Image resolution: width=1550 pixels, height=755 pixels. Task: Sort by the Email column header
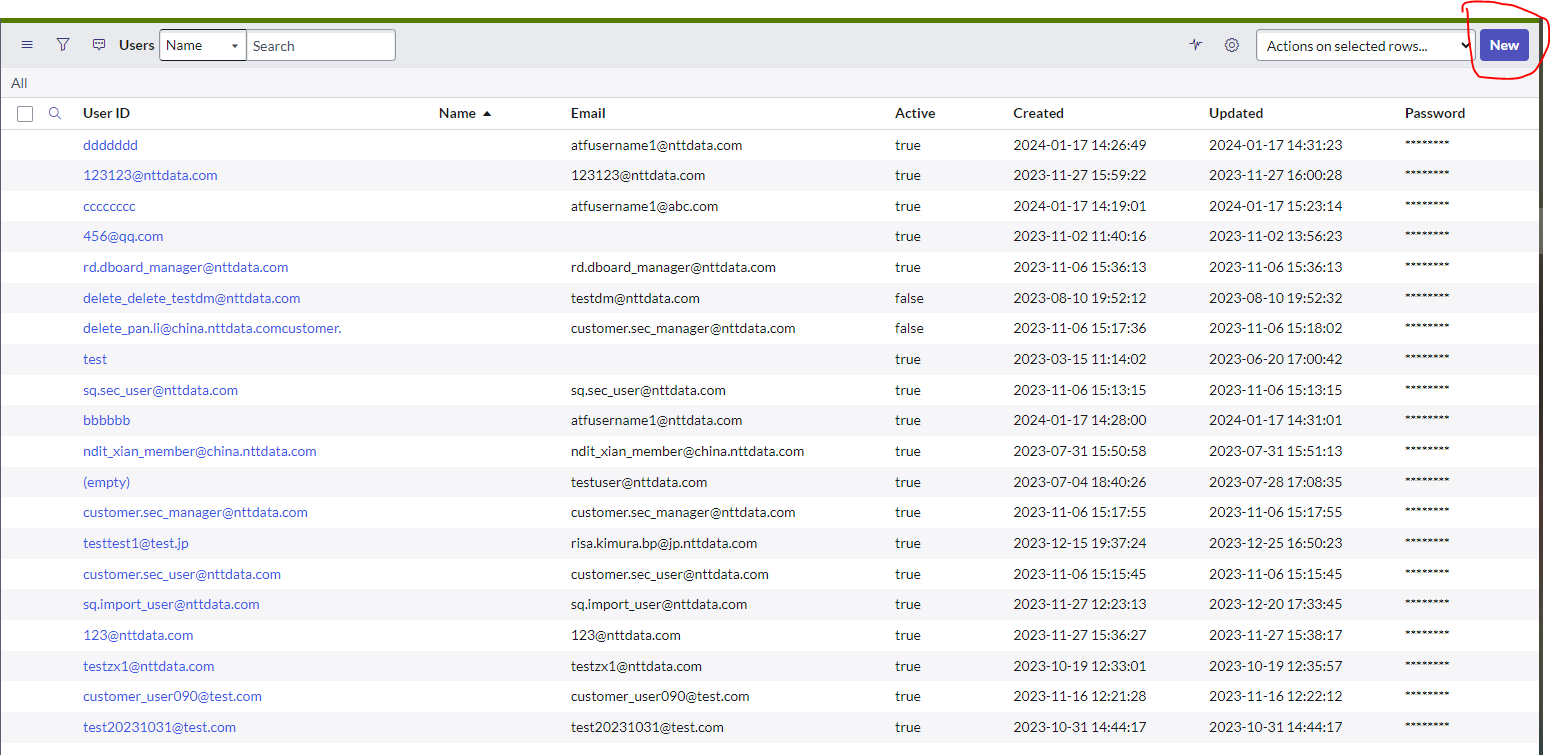[588, 113]
